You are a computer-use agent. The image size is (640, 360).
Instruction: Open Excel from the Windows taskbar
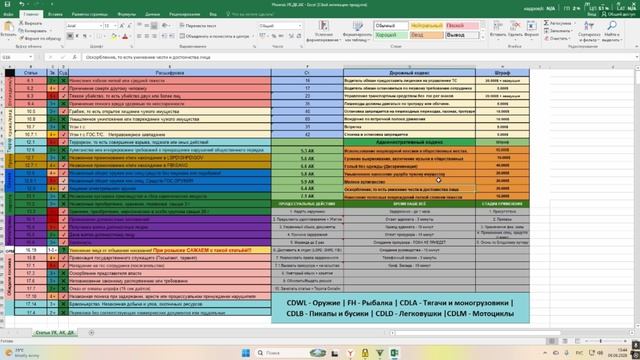394,353
